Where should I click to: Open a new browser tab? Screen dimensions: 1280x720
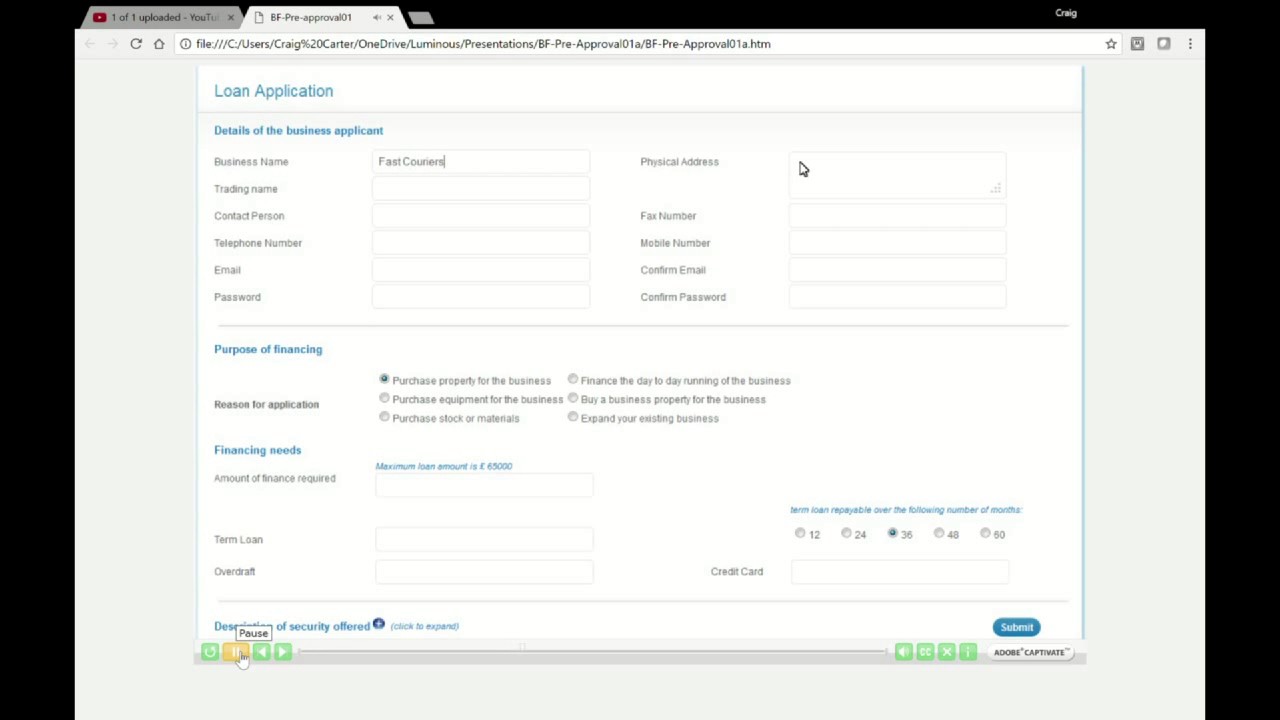click(421, 17)
